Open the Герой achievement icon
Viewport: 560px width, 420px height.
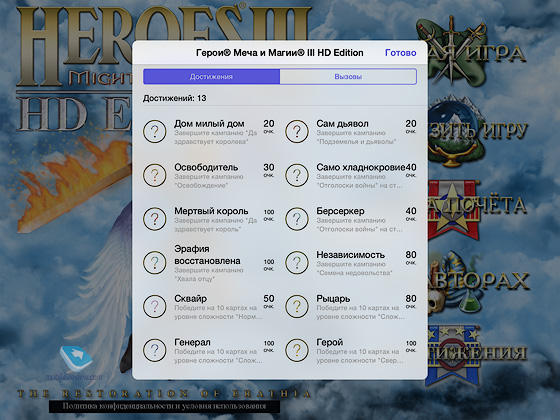tap(297, 350)
